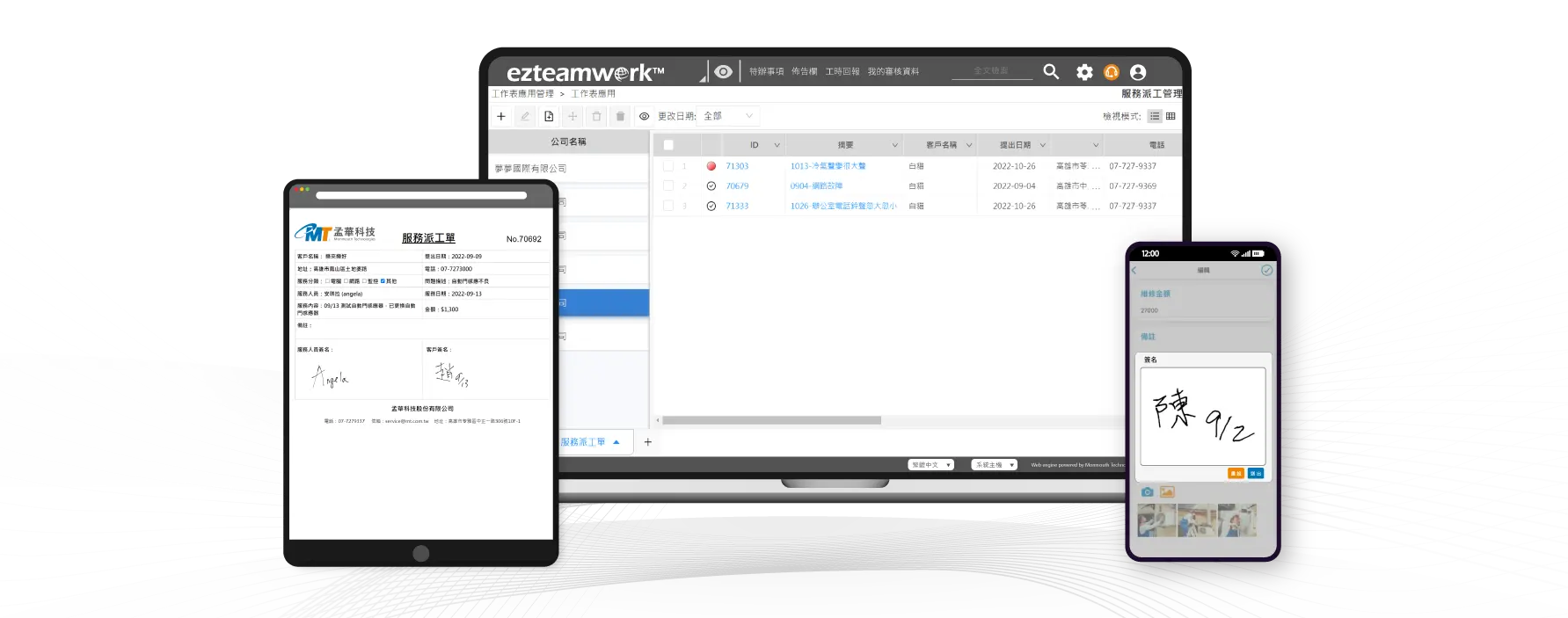Click the magnifier search icon in header

click(x=1051, y=72)
